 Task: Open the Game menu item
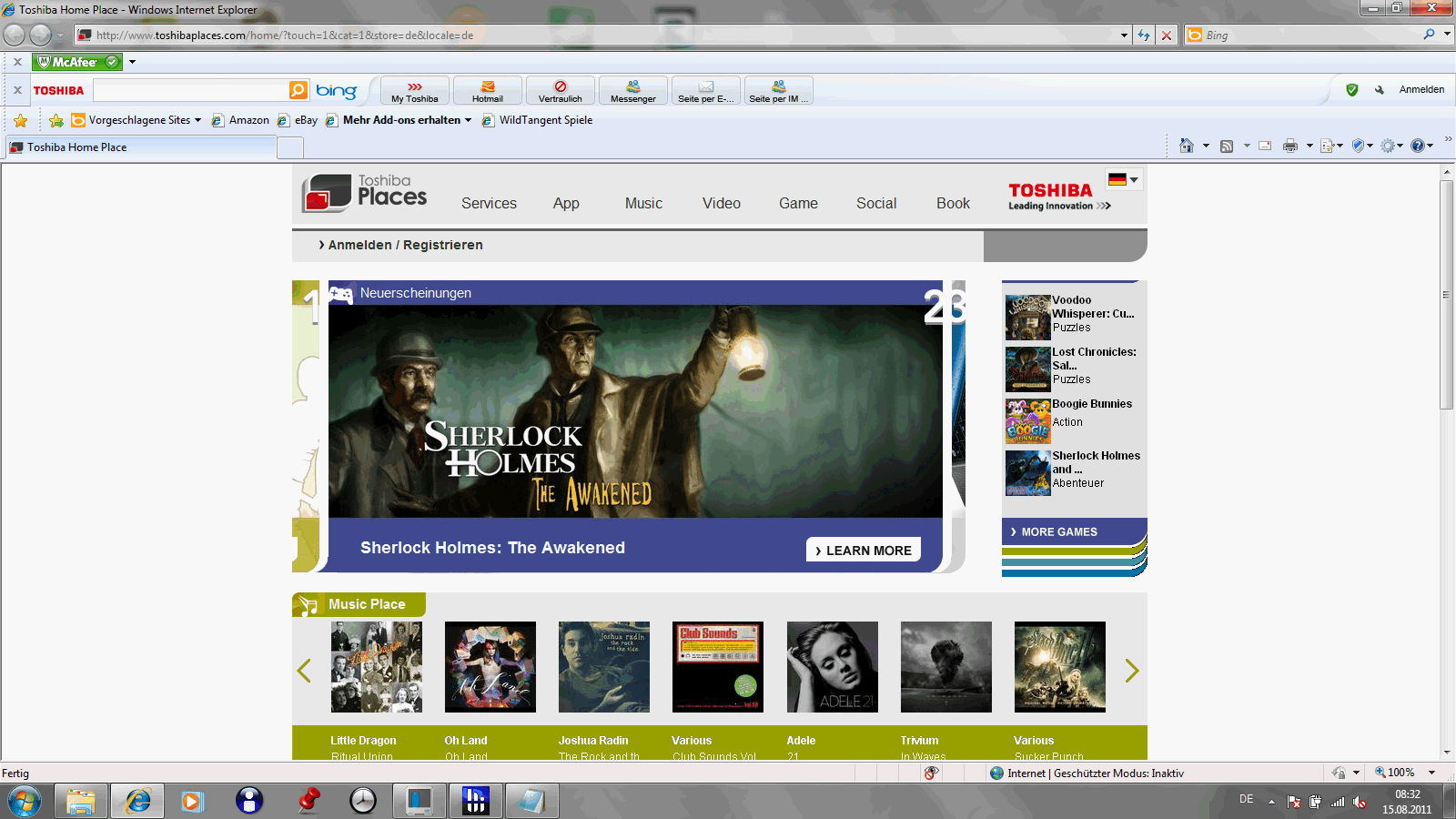[798, 203]
